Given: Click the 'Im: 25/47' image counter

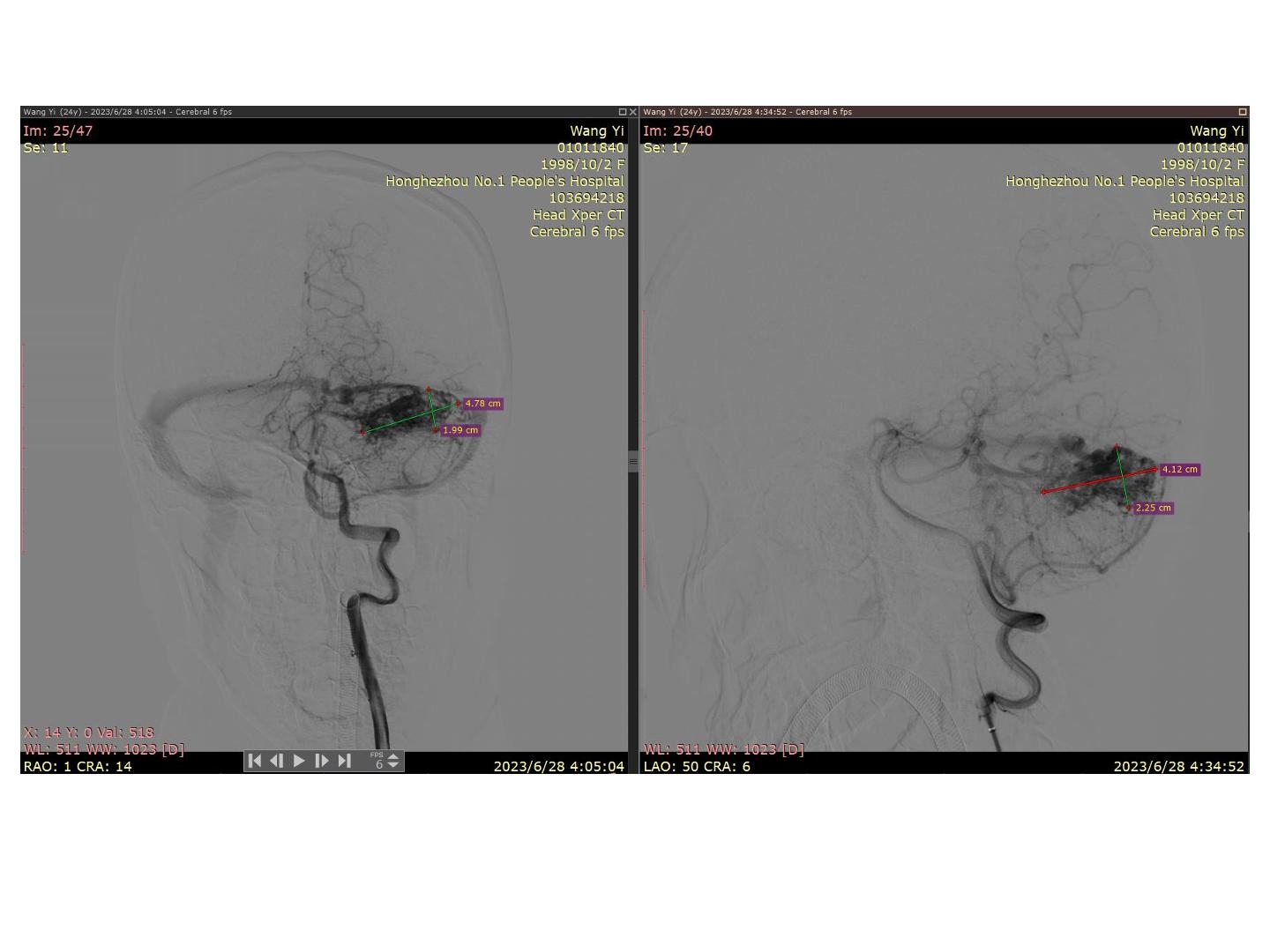Looking at the screenshot, I should coord(58,130).
